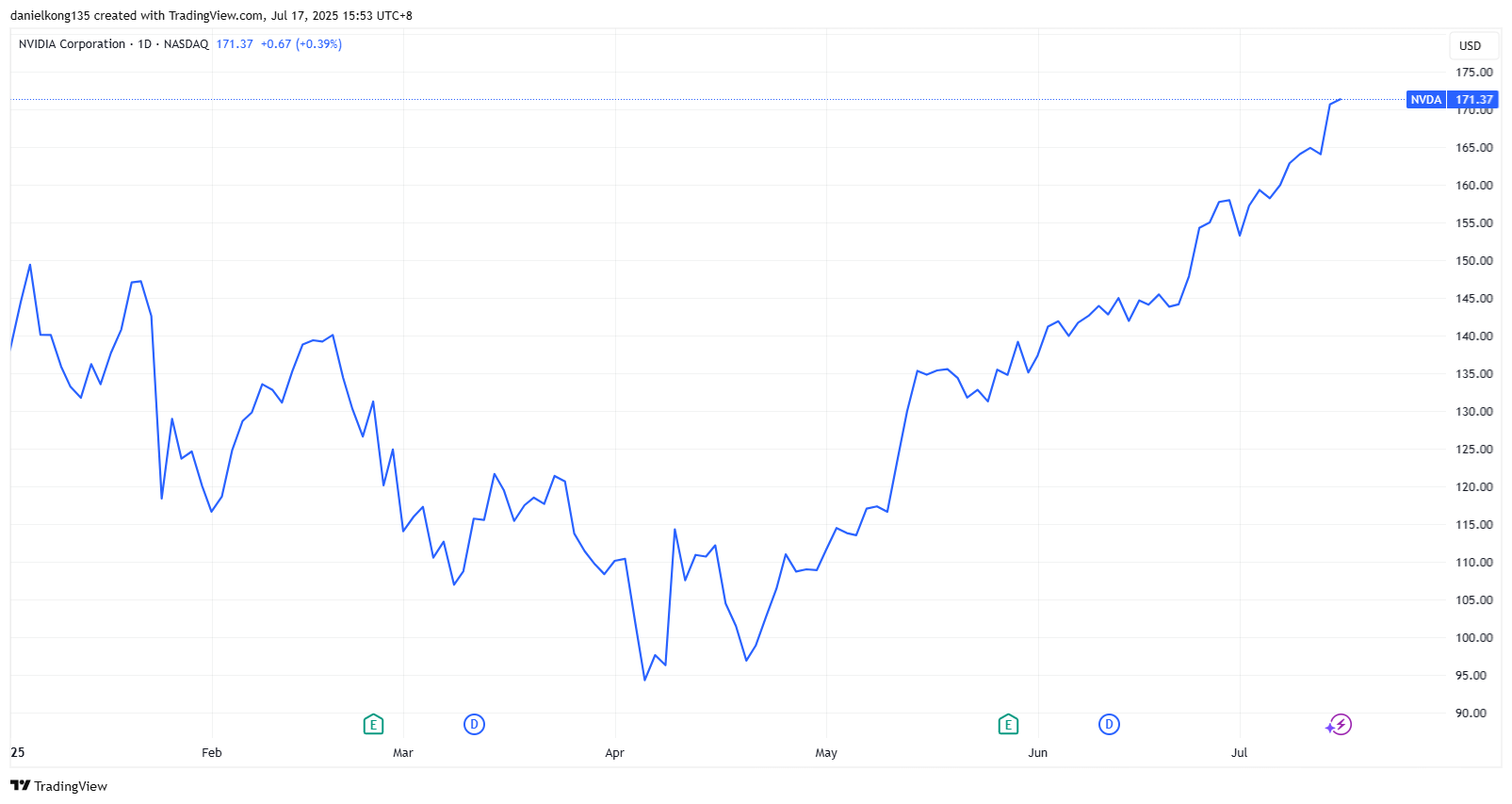The image size is (1512, 804).
Task: Open the dividend marker in March
Action: click(474, 725)
